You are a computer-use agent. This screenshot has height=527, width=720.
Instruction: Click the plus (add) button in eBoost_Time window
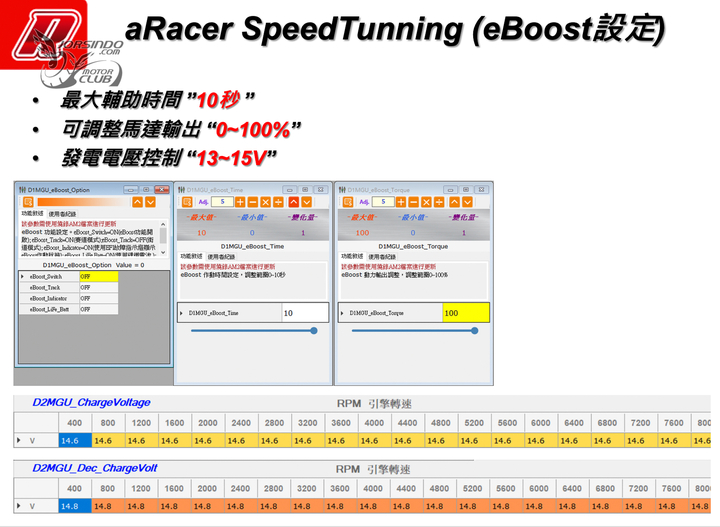pyautogui.click(x=240, y=202)
